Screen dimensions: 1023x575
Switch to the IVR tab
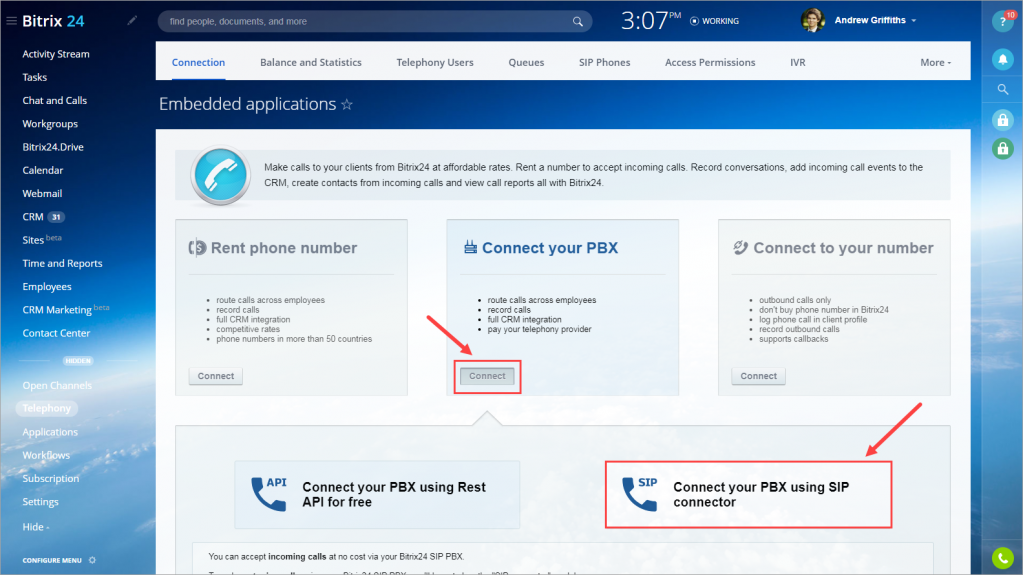click(x=797, y=63)
